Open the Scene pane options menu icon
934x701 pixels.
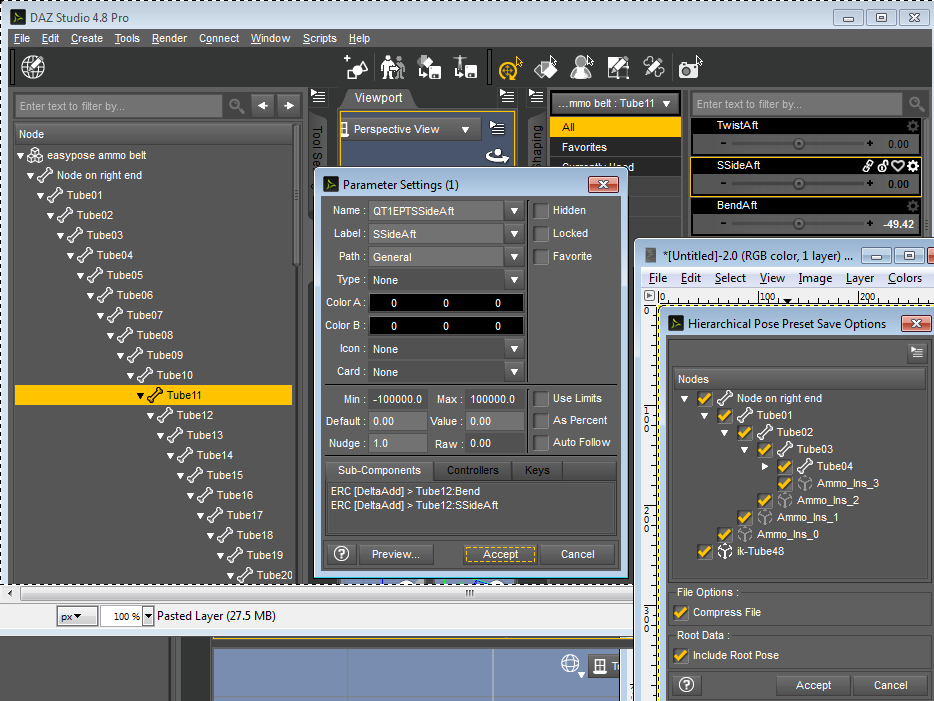tap(319, 96)
